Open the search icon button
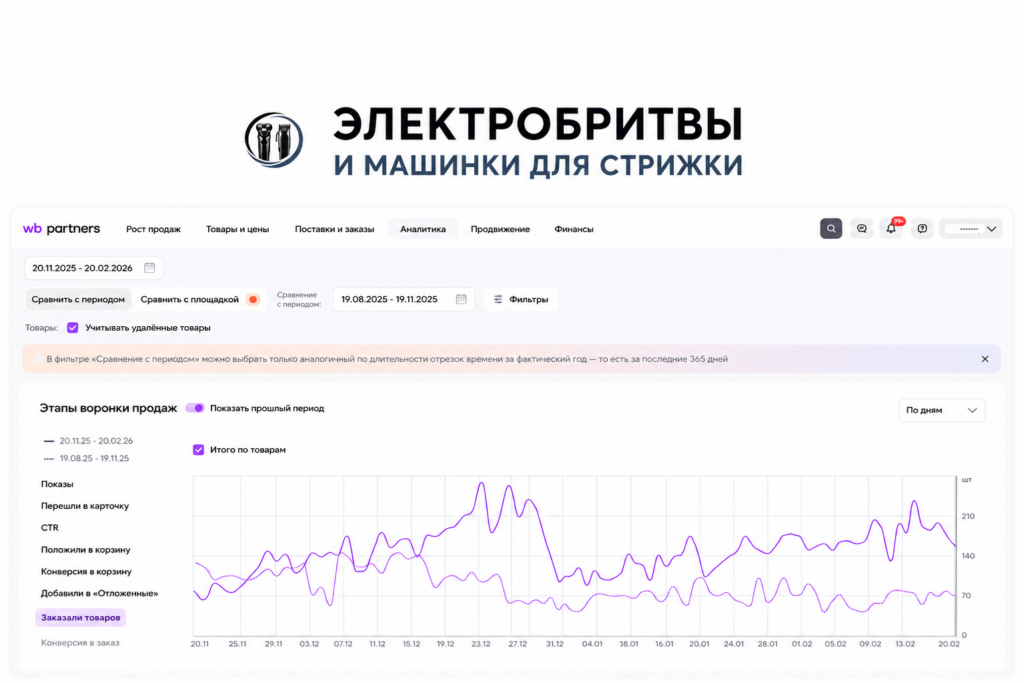The width and height of the screenshot is (1024, 683). coord(831,229)
